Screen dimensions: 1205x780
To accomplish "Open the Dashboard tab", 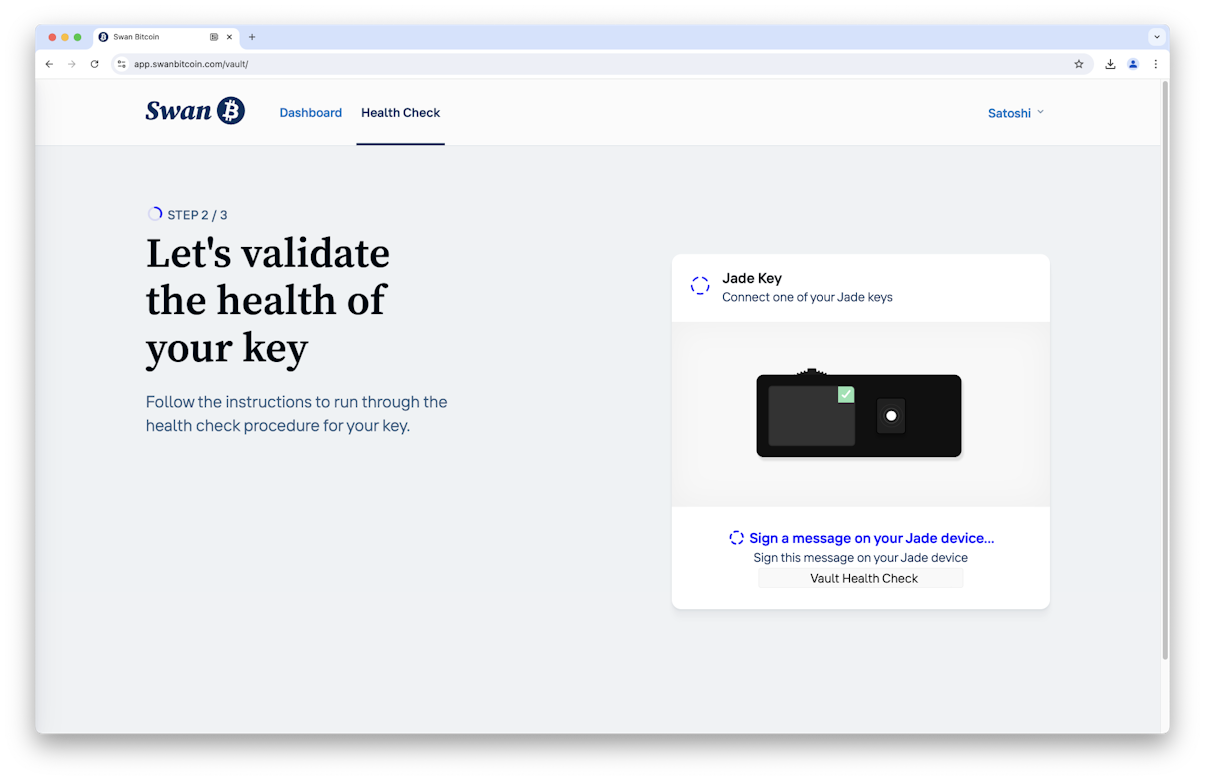I will coord(310,113).
